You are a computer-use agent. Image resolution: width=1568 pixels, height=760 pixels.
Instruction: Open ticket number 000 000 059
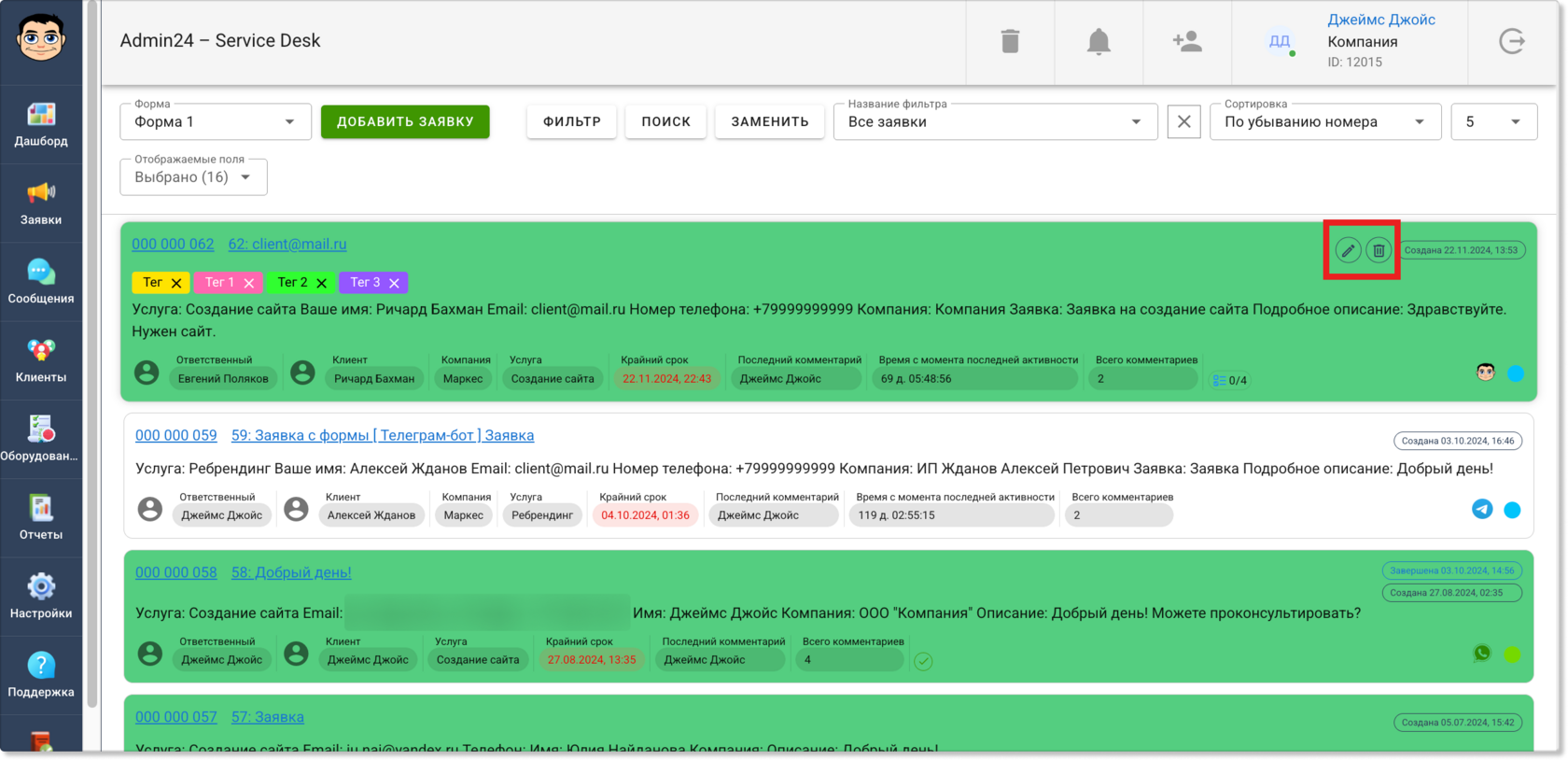point(176,435)
